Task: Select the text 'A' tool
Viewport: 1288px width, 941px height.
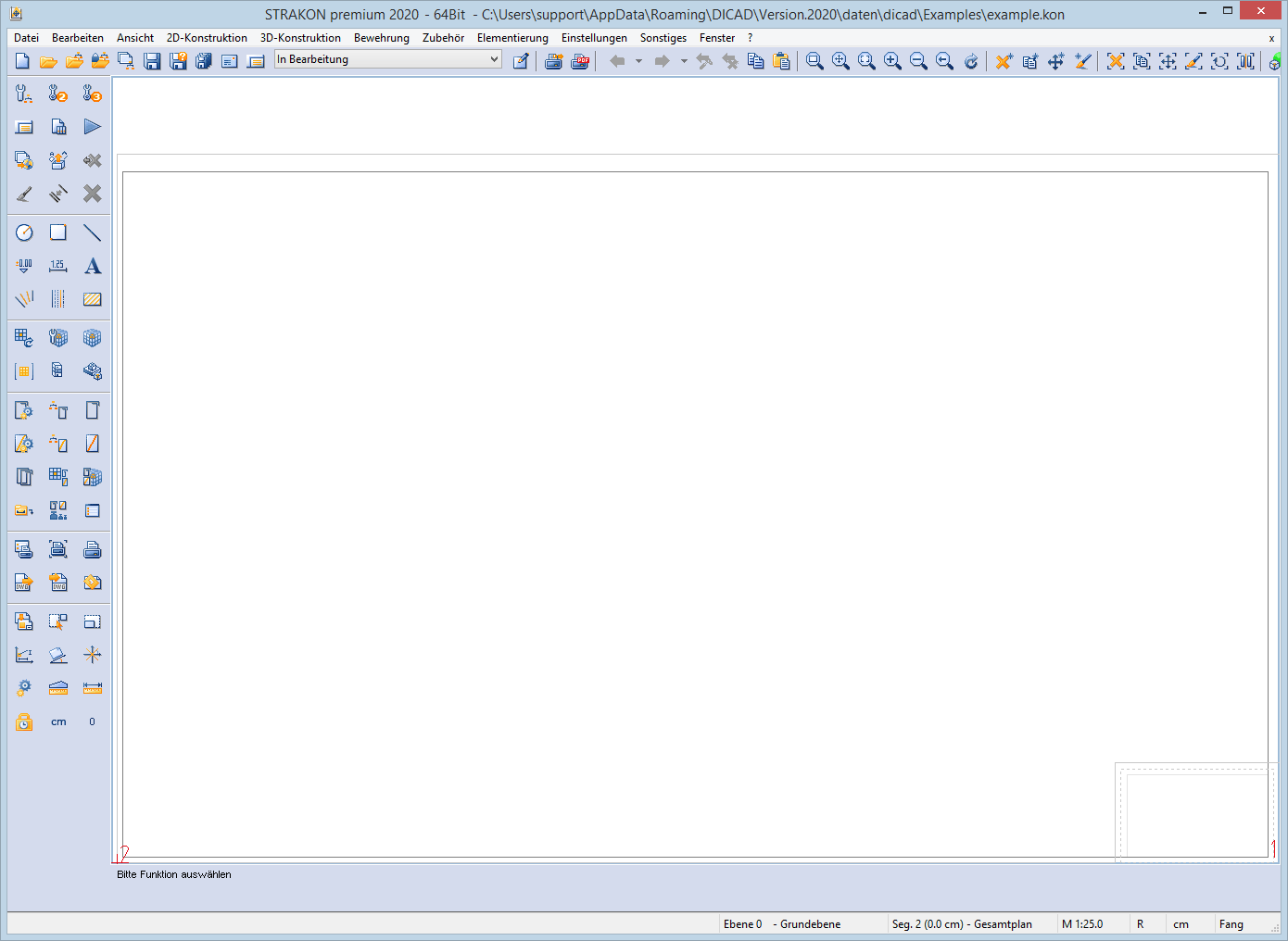Action: click(92, 266)
